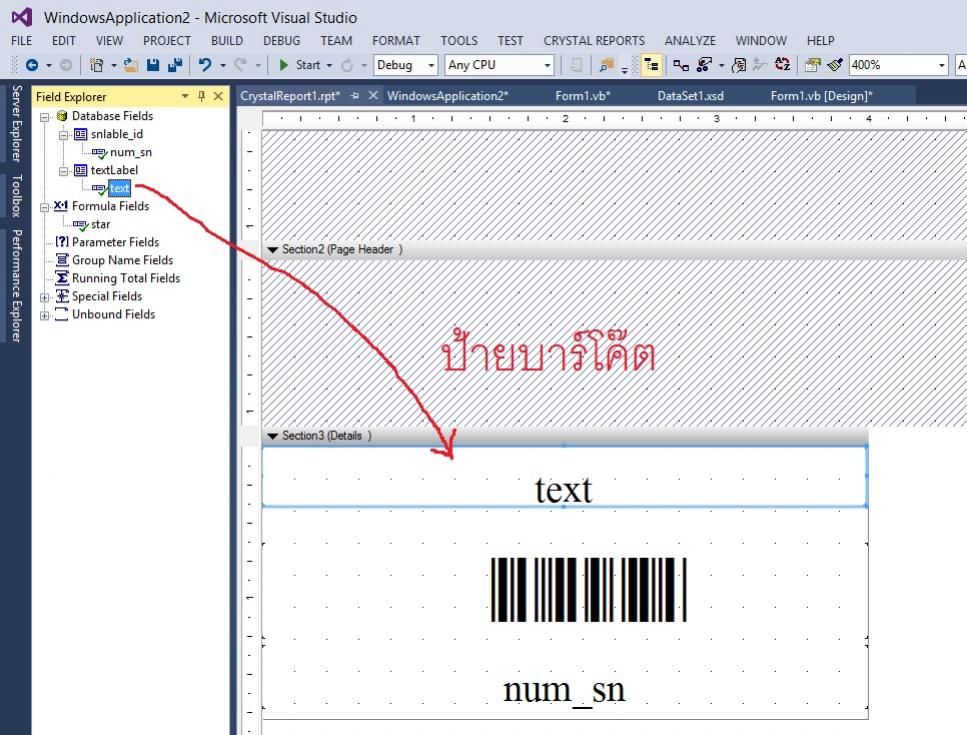The height and width of the screenshot is (735, 967).
Task: Close the CrystalReport1.rpt tab
Action: (372, 96)
